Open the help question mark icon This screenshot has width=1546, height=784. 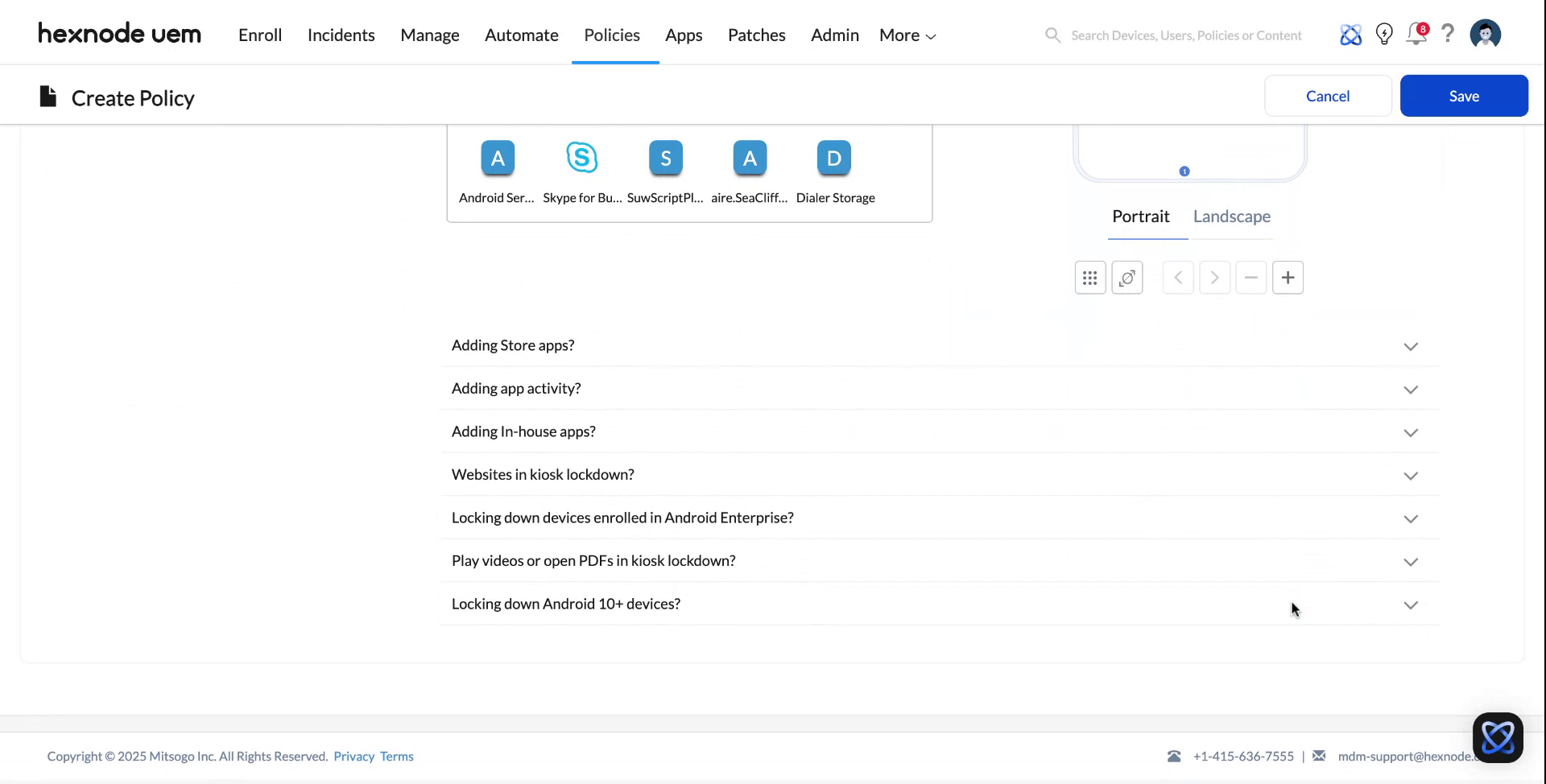point(1447,34)
